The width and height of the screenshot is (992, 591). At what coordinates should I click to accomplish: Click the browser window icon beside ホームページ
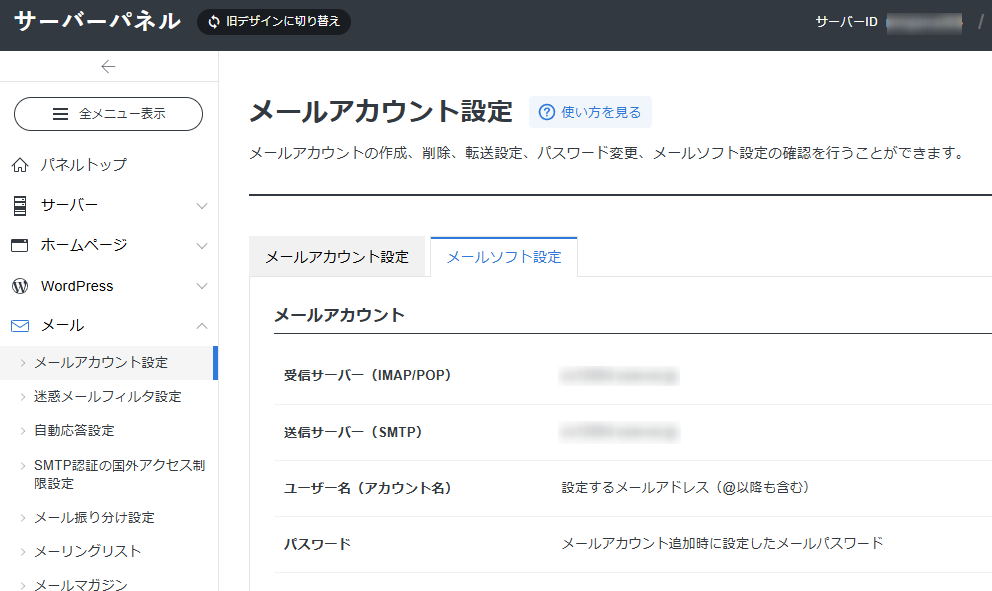(x=20, y=245)
